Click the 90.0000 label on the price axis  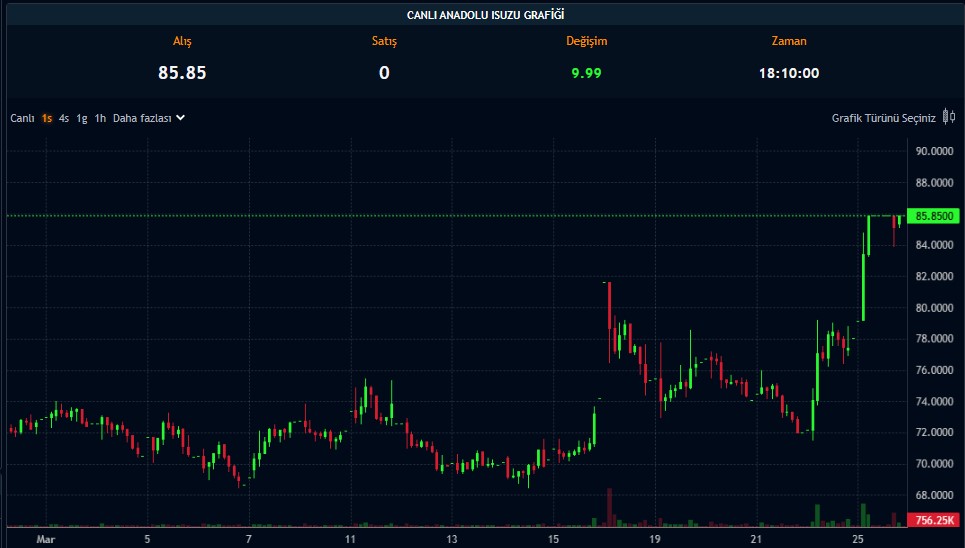click(933, 152)
